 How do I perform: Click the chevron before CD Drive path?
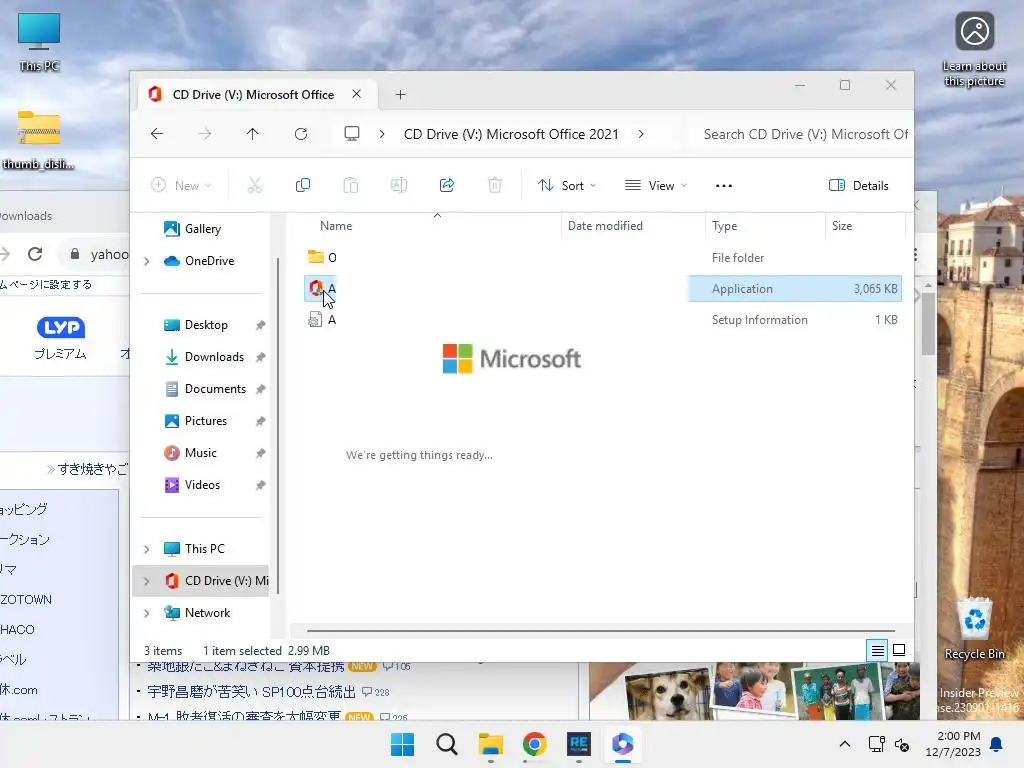(382, 134)
